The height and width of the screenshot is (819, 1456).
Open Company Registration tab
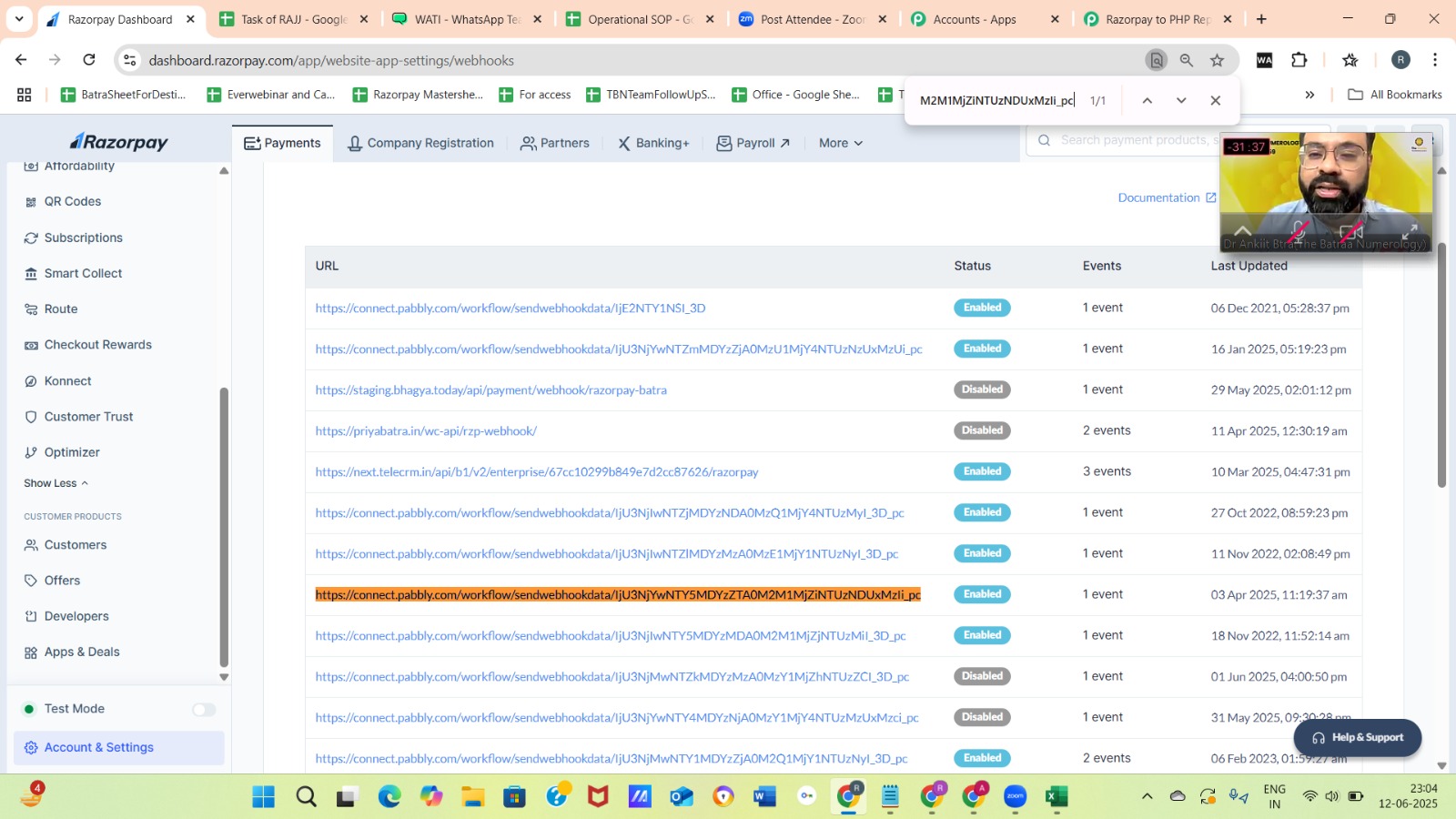coord(420,143)
